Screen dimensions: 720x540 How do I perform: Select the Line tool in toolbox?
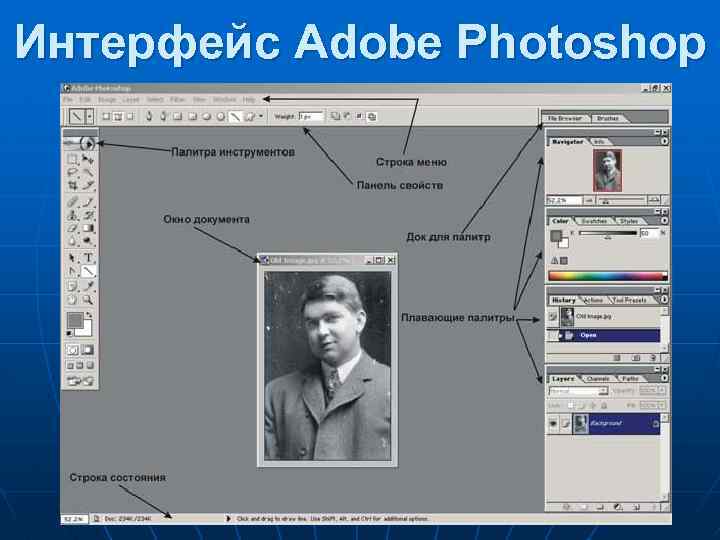88,271
